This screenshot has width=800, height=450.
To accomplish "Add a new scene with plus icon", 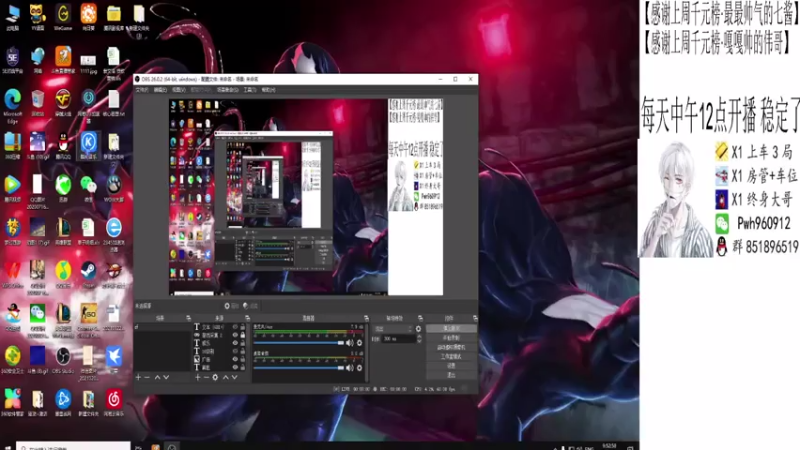I will click(138, 378).
